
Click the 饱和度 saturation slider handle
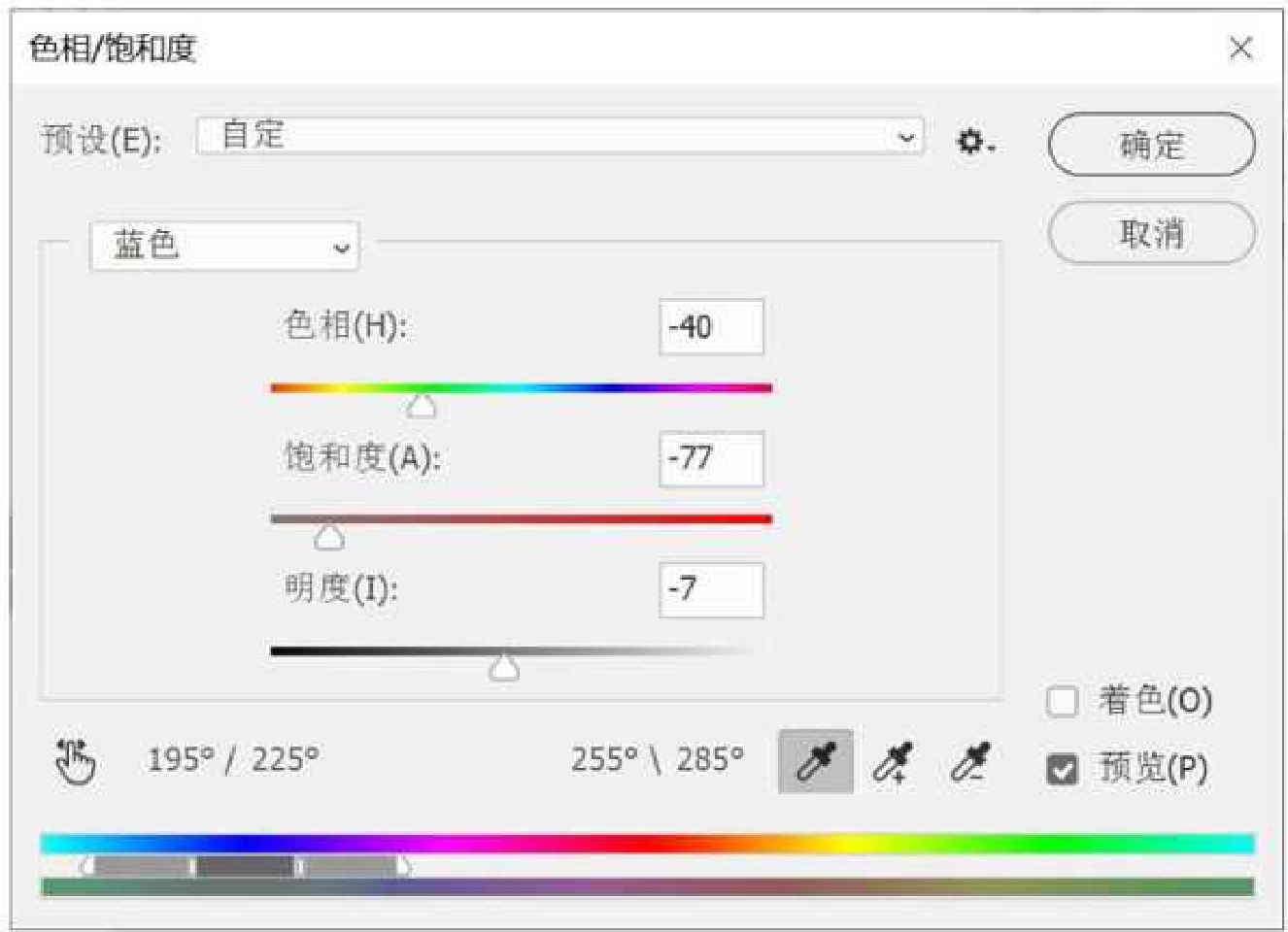coord(329,537)
